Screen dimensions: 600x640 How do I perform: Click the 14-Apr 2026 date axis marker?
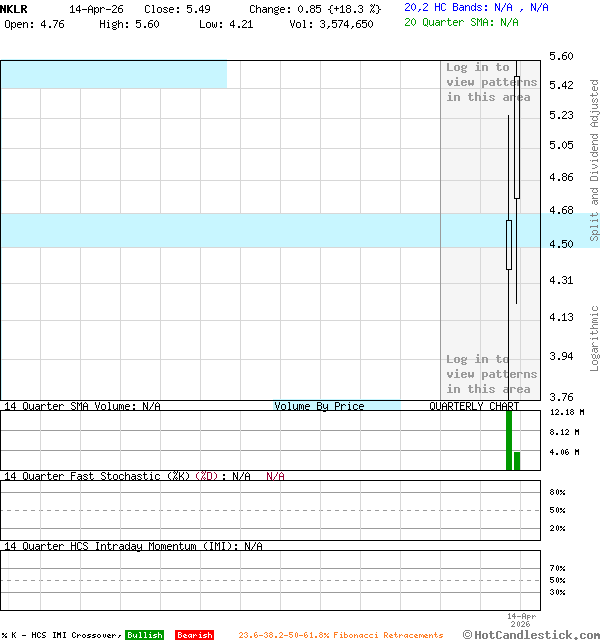523,620
